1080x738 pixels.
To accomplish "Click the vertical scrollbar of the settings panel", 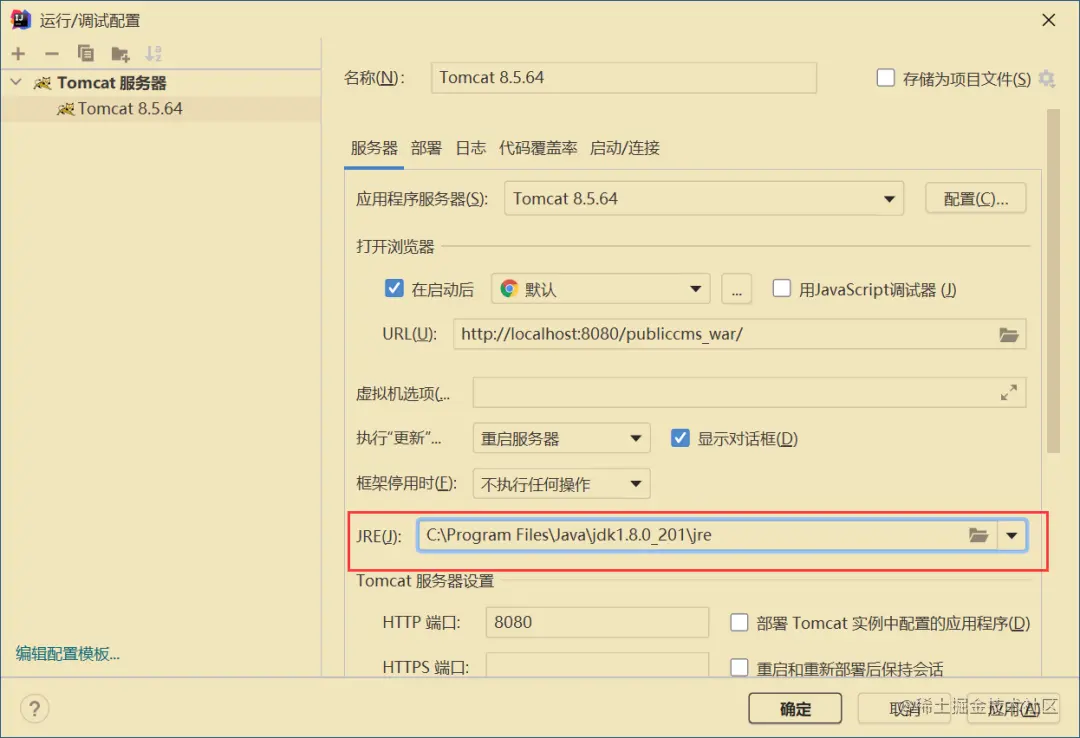I will [1053, 280].
